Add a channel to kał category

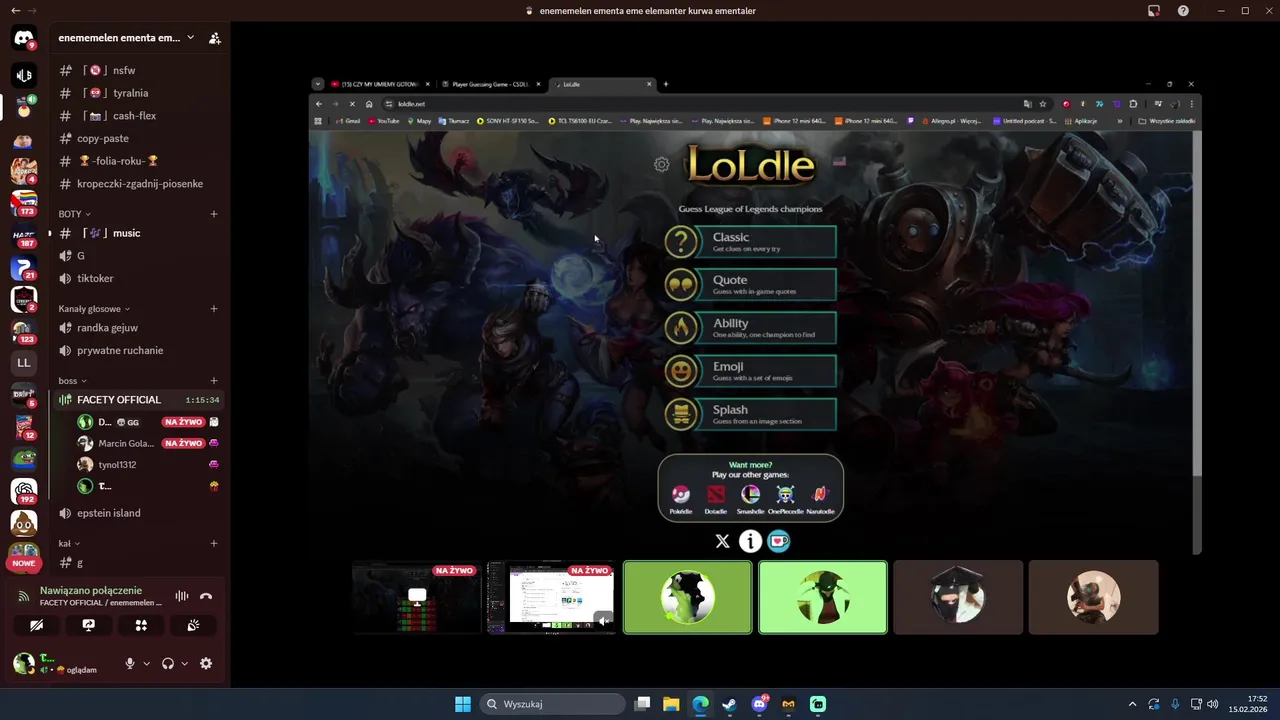click(x=214, y=544)
